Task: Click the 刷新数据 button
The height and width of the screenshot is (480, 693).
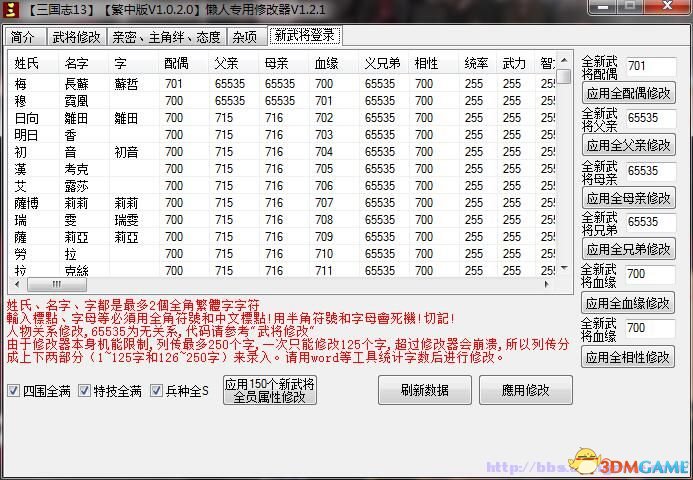Action: click(x=425, y=390)
